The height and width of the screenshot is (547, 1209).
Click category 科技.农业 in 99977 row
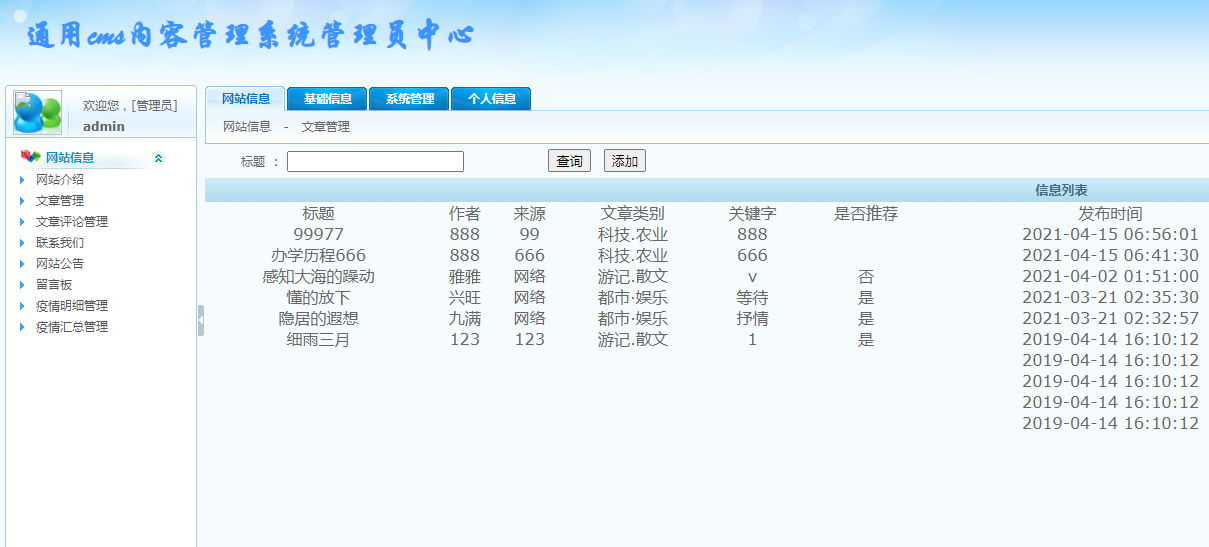point(633,235)
